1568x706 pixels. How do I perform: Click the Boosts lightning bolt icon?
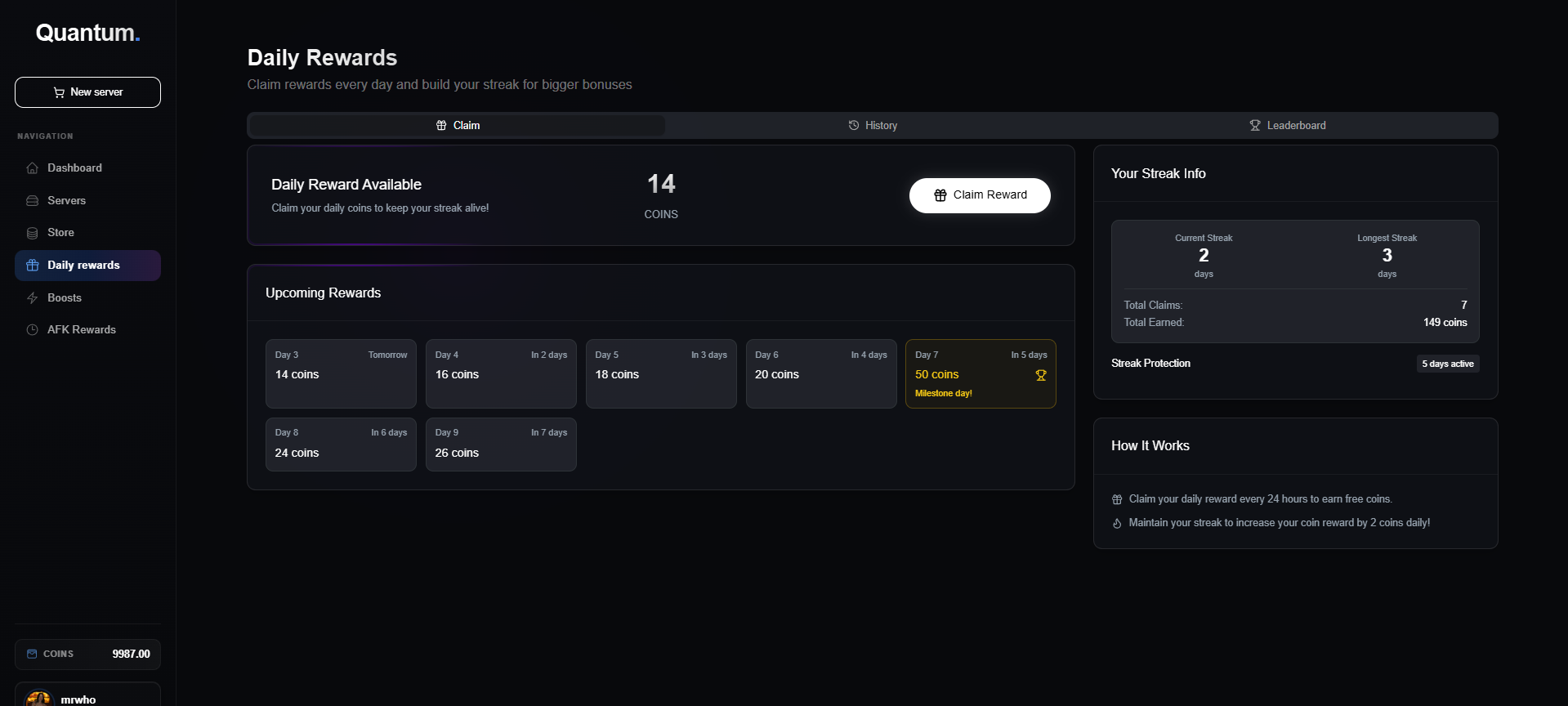(x=33, y=298)
